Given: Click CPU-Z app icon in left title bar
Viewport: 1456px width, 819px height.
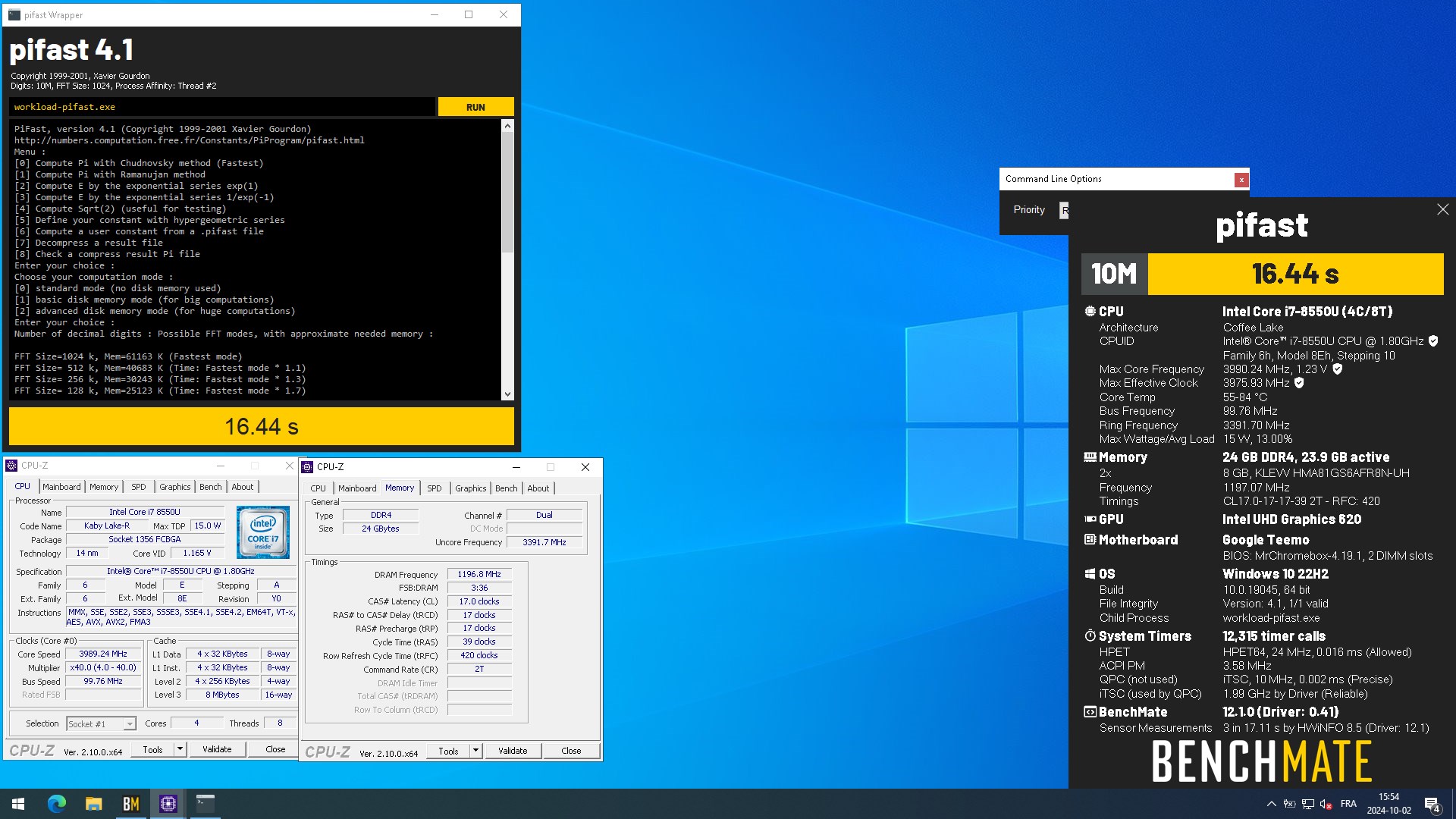Looking at the screenshot, I should tap(11, 466).
